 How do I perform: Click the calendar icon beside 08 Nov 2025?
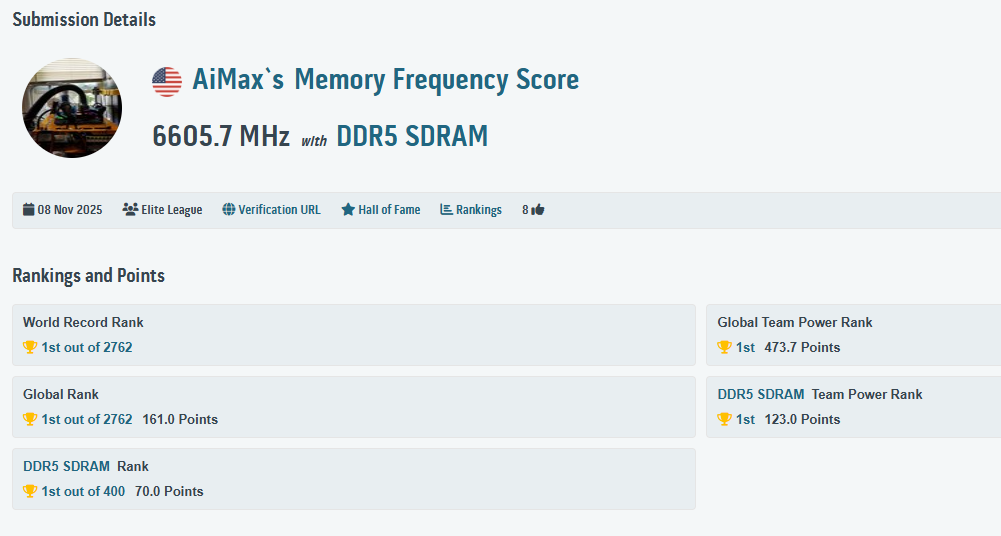[29, 210]
